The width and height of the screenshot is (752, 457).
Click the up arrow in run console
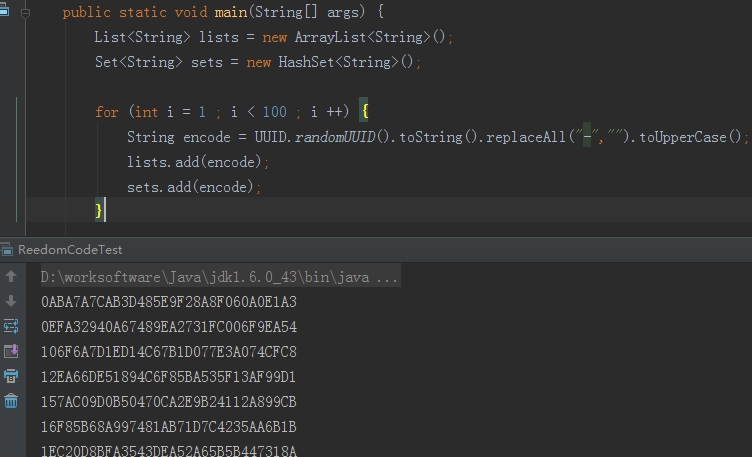click(11, 276)
